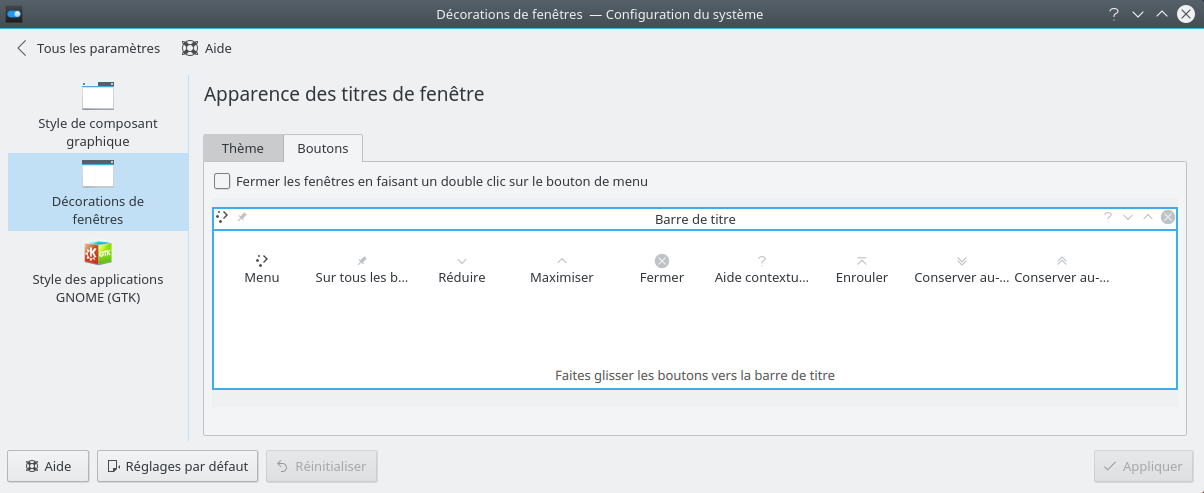The image size is (1204, 493).
Task: Open Style des applications GNOME (GTK)
Action: tap(98, 272)
